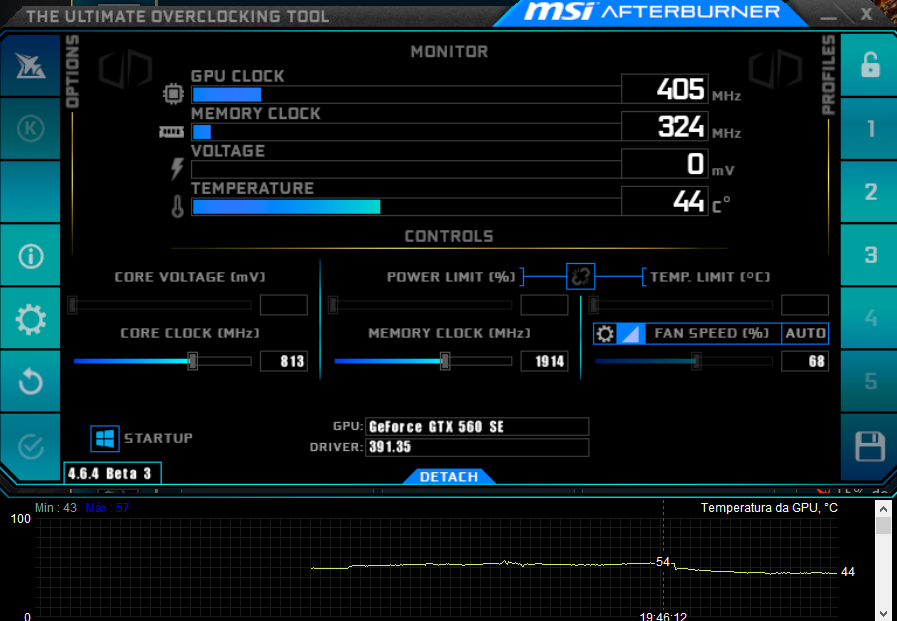
Task: Click the graph scrollbar up arrow
Action: pos(883,508)
